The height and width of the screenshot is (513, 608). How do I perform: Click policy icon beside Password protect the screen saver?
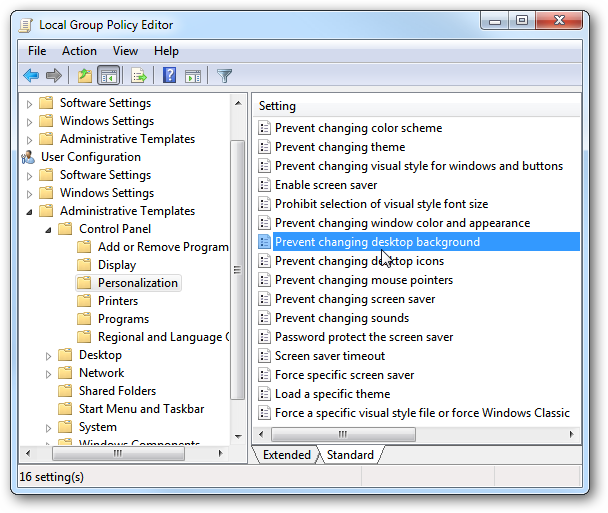[x=264, y=337]
